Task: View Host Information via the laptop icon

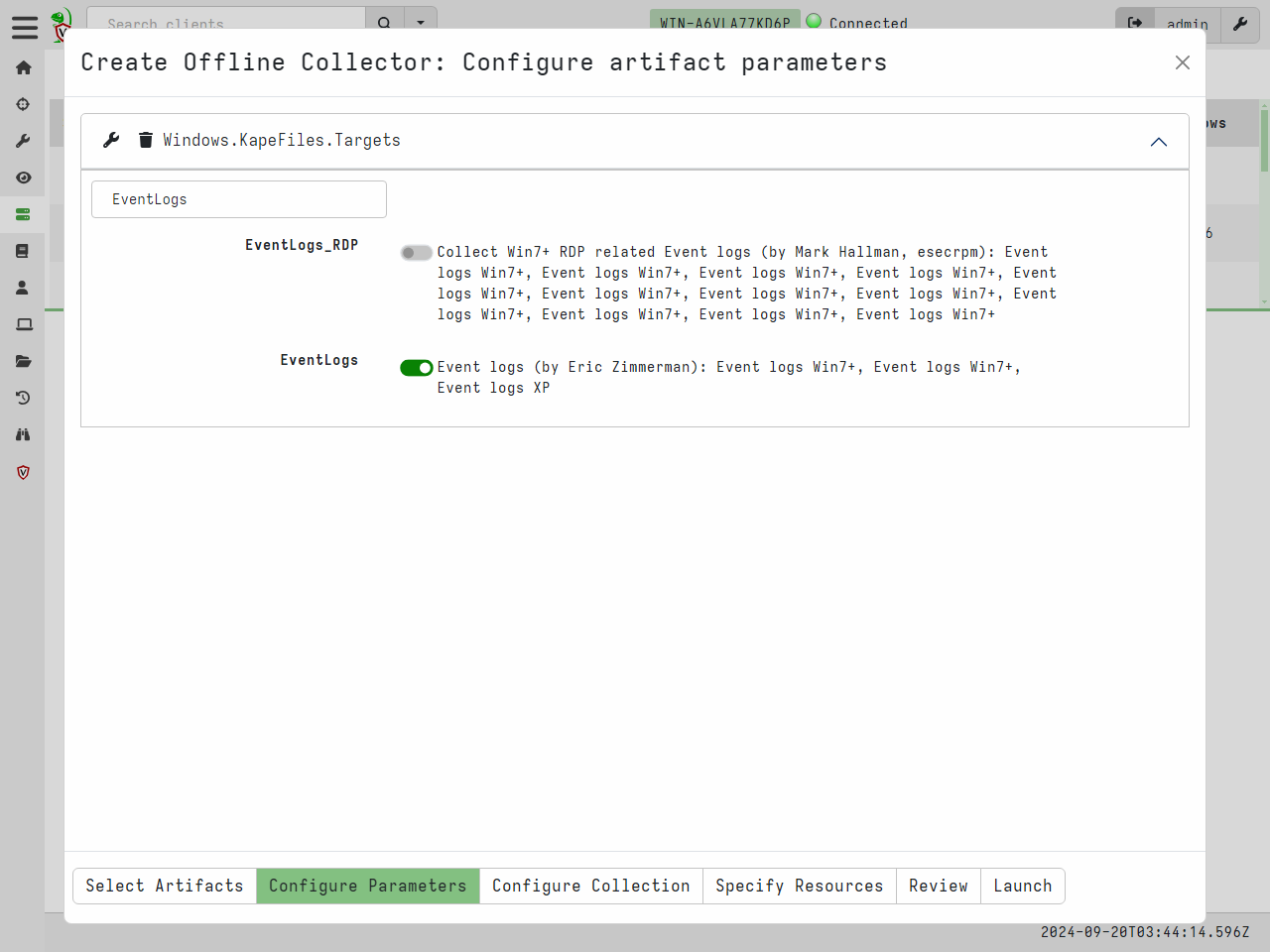Action: pyautogui.click(x=22, y=324)
